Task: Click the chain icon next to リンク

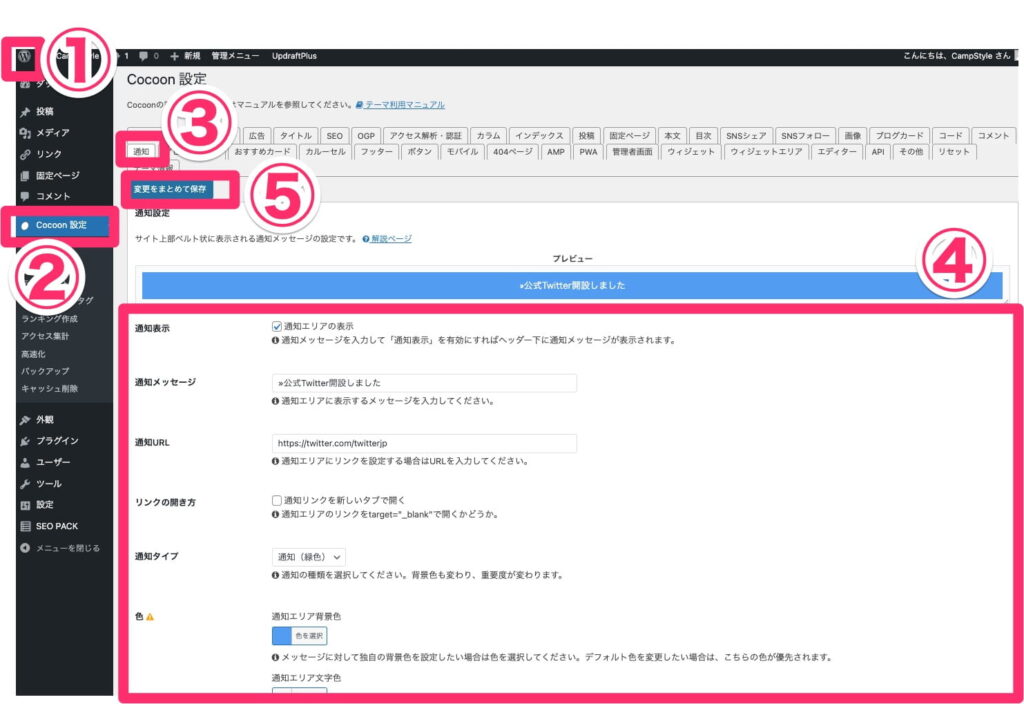Action: coord(25,155)
